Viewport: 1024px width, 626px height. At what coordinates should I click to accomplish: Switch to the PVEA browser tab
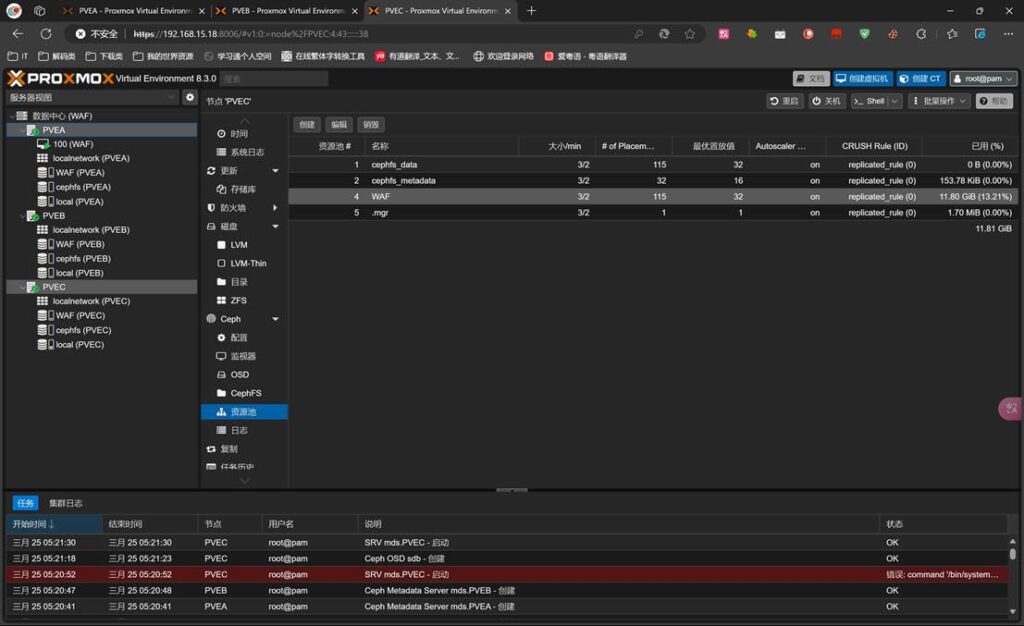click(133, 11)
